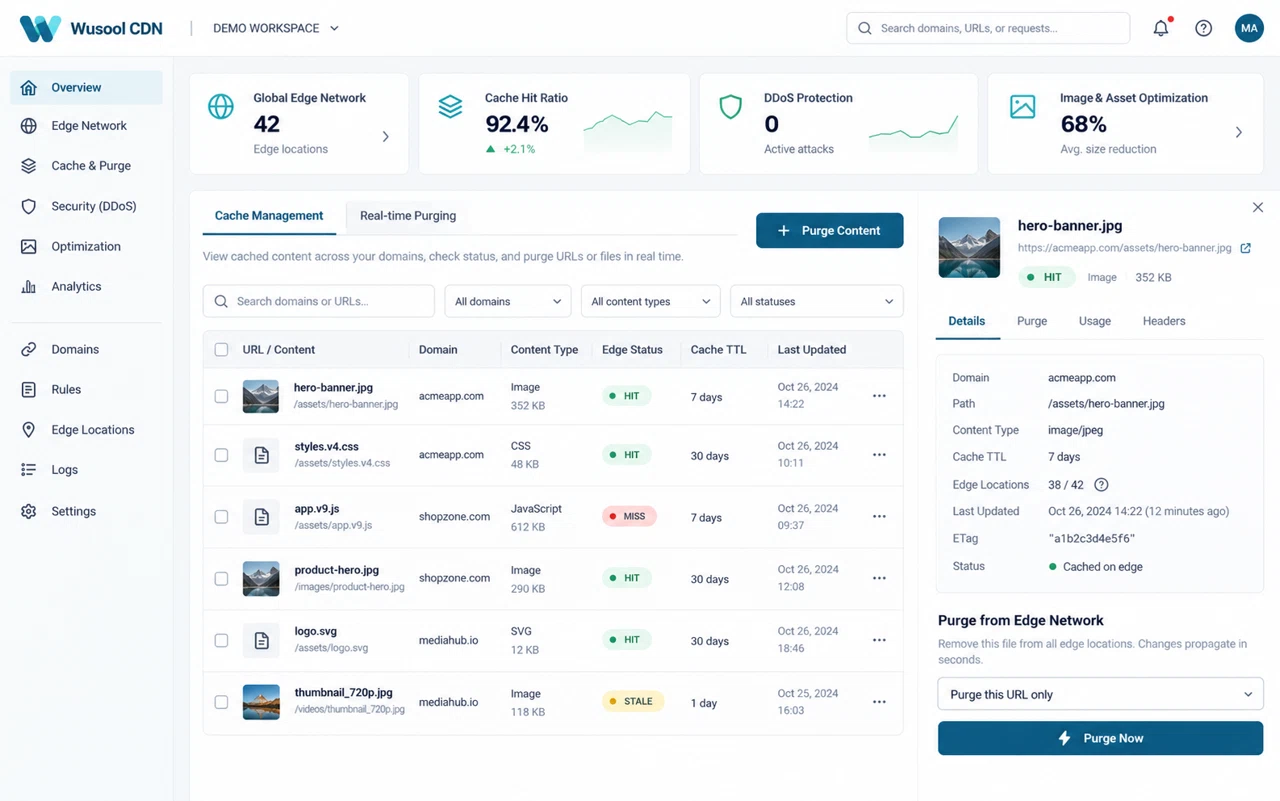Viewport: 1280px width, 801px height.
Task: Open the product-hero.jpg file link
Action: (337, 570)
